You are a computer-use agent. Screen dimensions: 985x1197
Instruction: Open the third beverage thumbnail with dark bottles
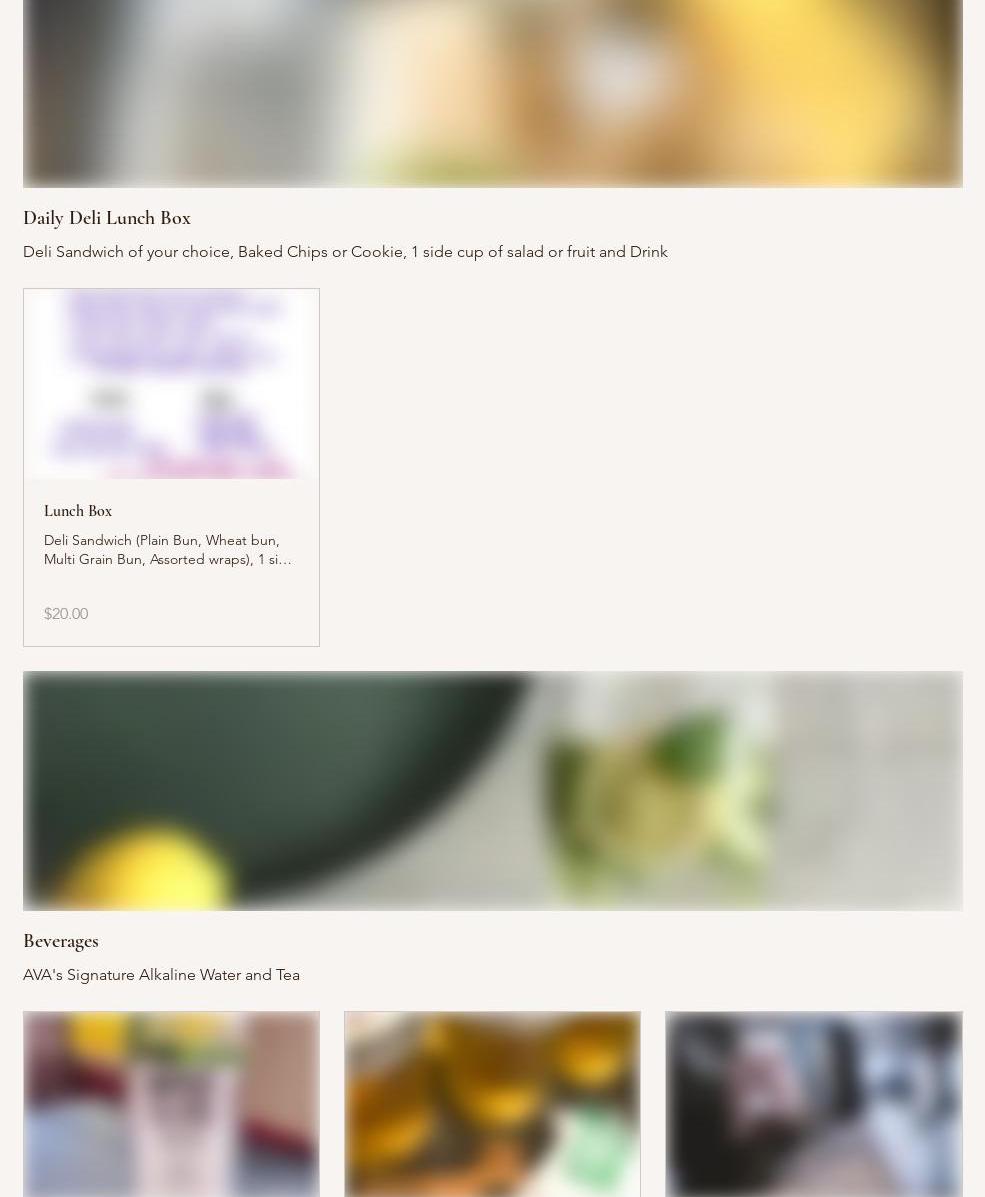click(814, 1104)
